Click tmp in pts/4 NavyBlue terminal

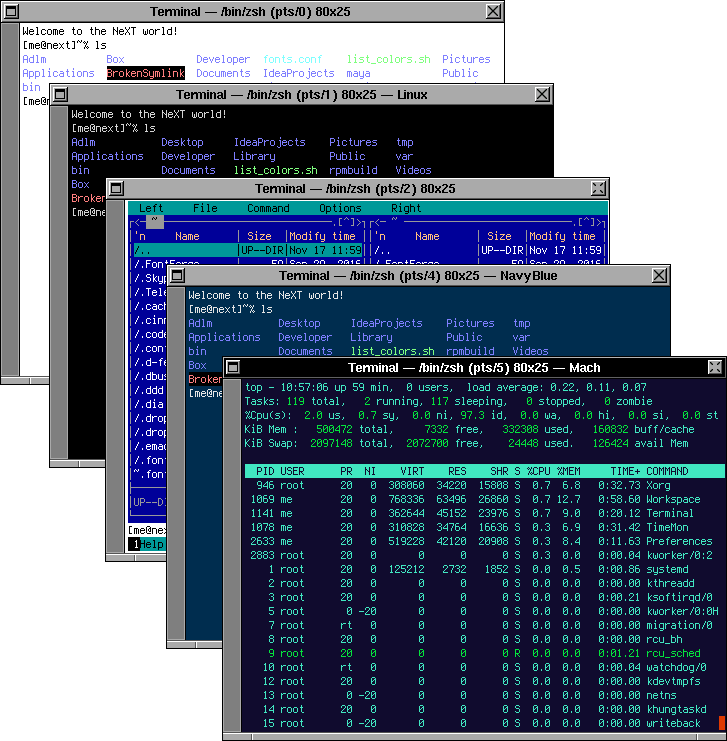[521, 323]
